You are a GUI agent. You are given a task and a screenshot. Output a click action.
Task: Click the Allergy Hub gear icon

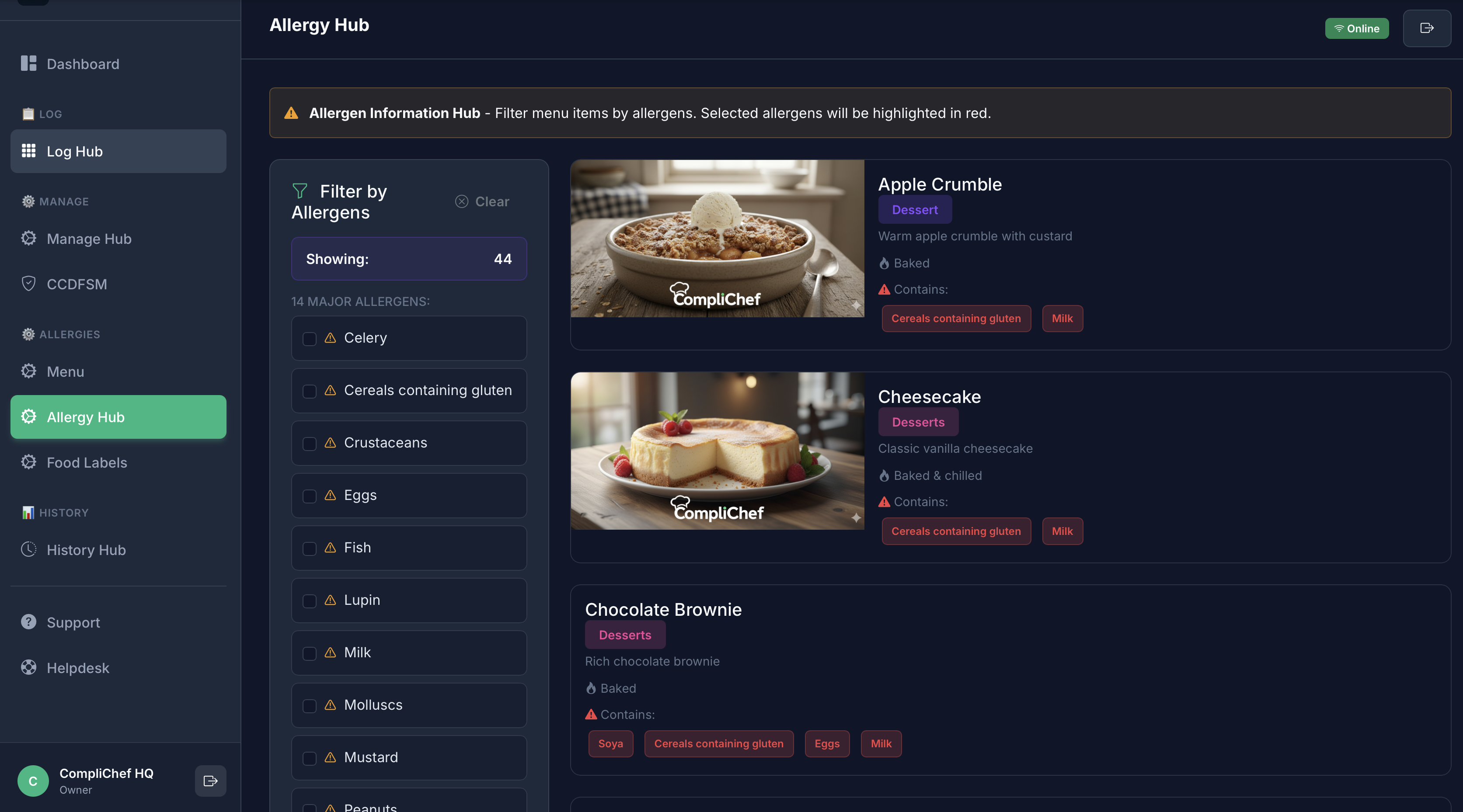(29, 417)
